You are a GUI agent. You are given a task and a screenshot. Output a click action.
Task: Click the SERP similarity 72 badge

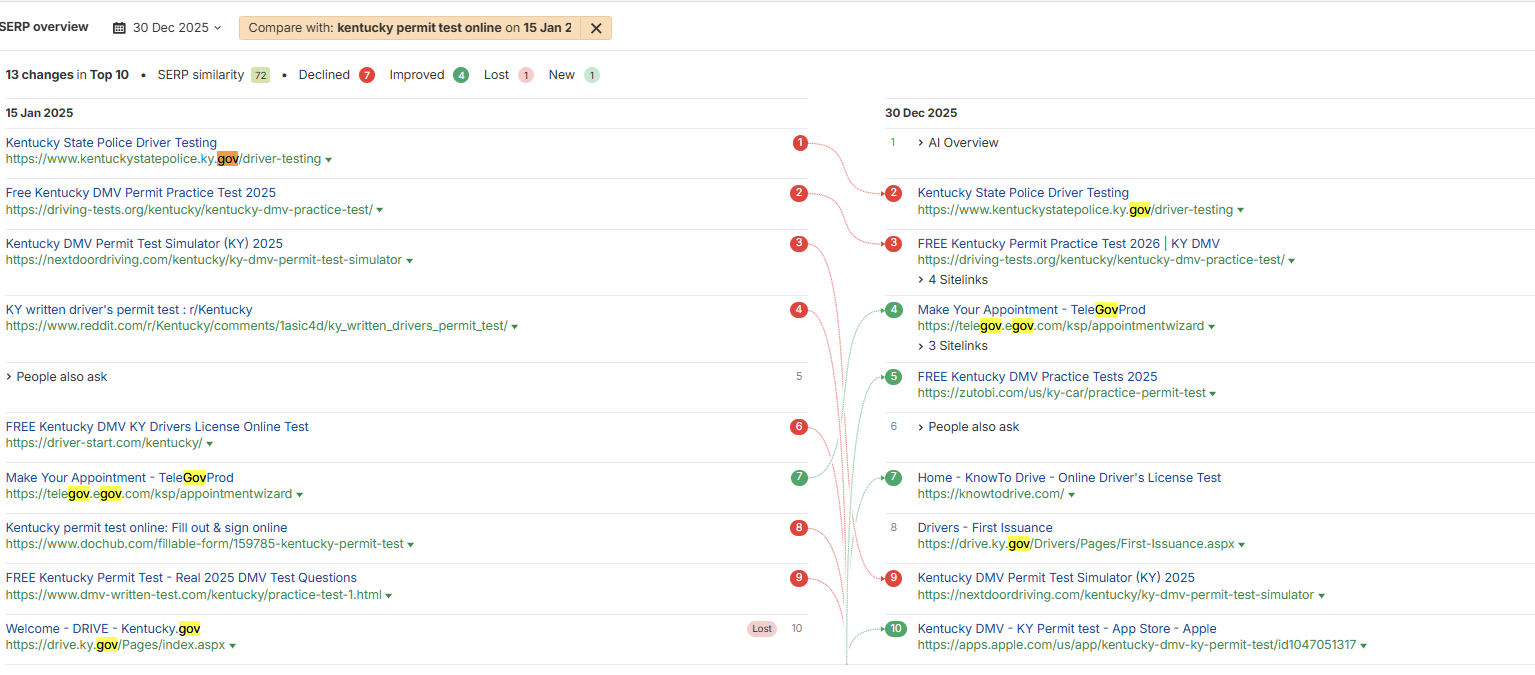tap(260, 75)
